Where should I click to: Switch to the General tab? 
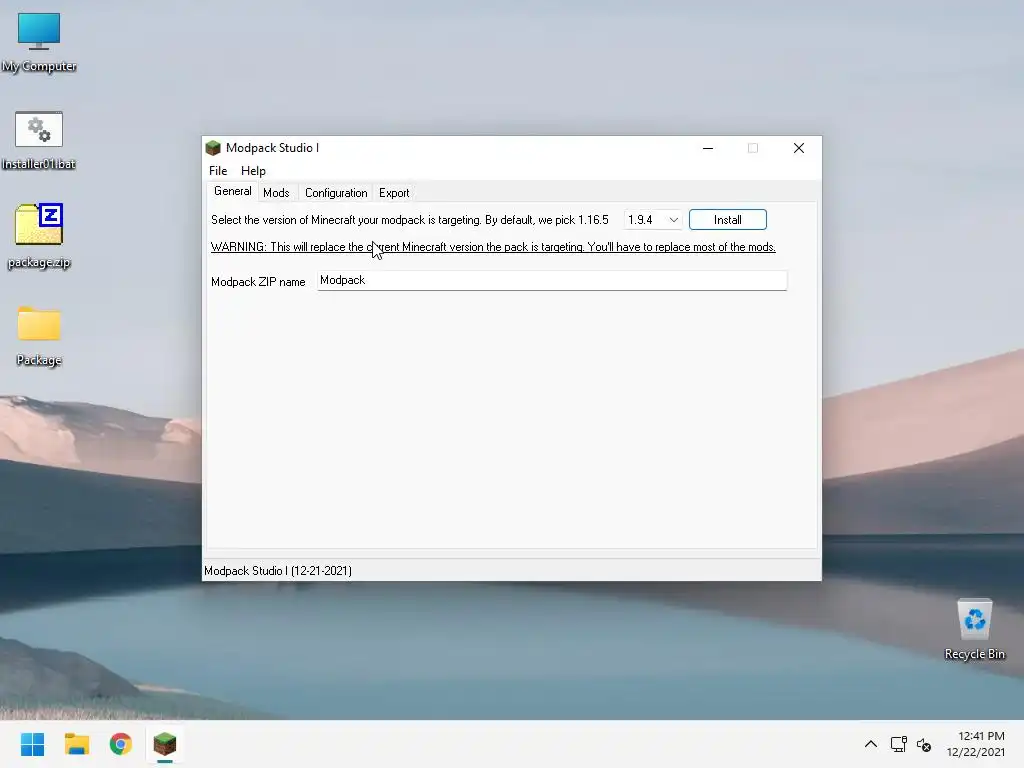click(232, 191)
